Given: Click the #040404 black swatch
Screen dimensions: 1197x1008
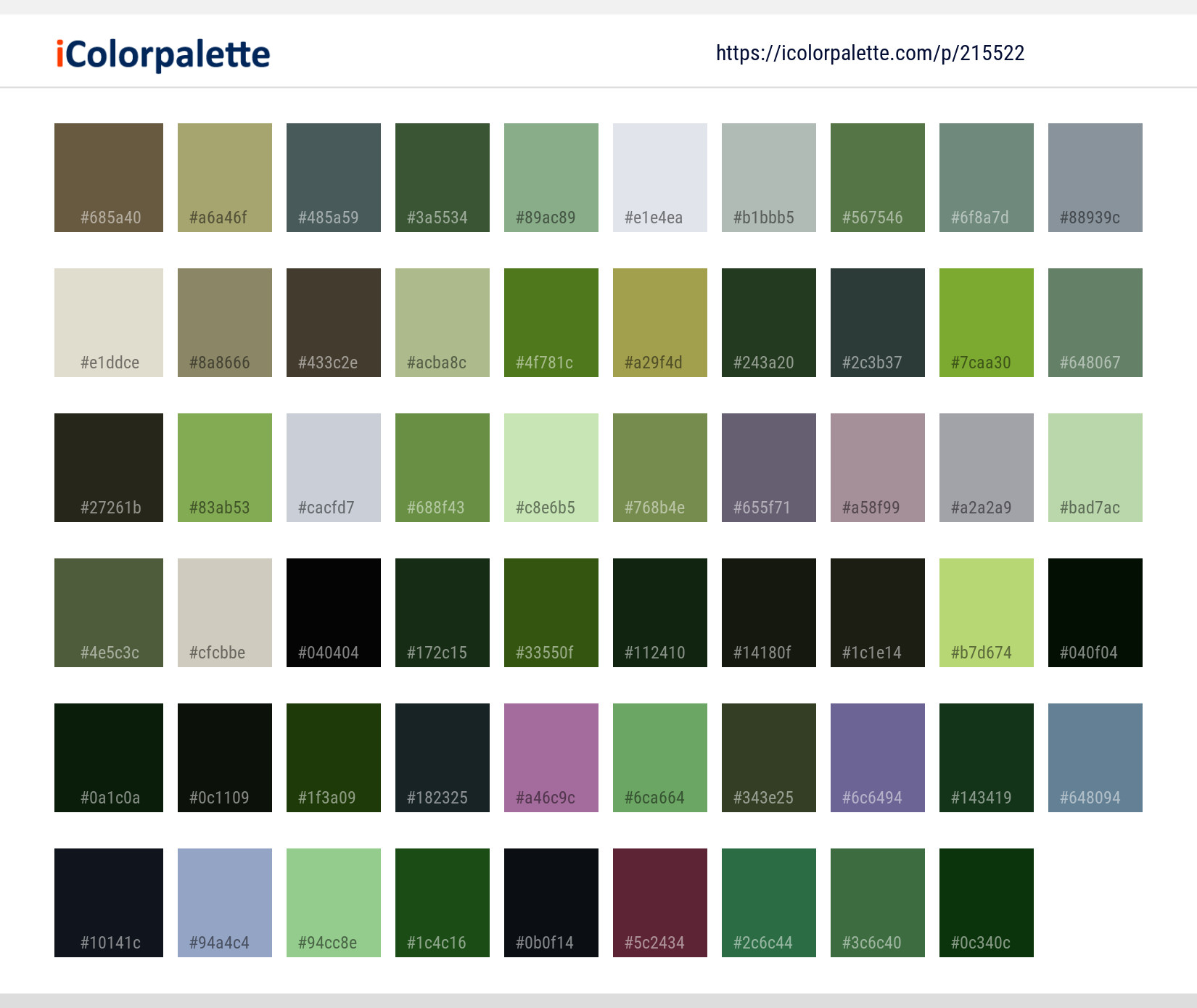Looking at the screenshot, I should [334, 613].
